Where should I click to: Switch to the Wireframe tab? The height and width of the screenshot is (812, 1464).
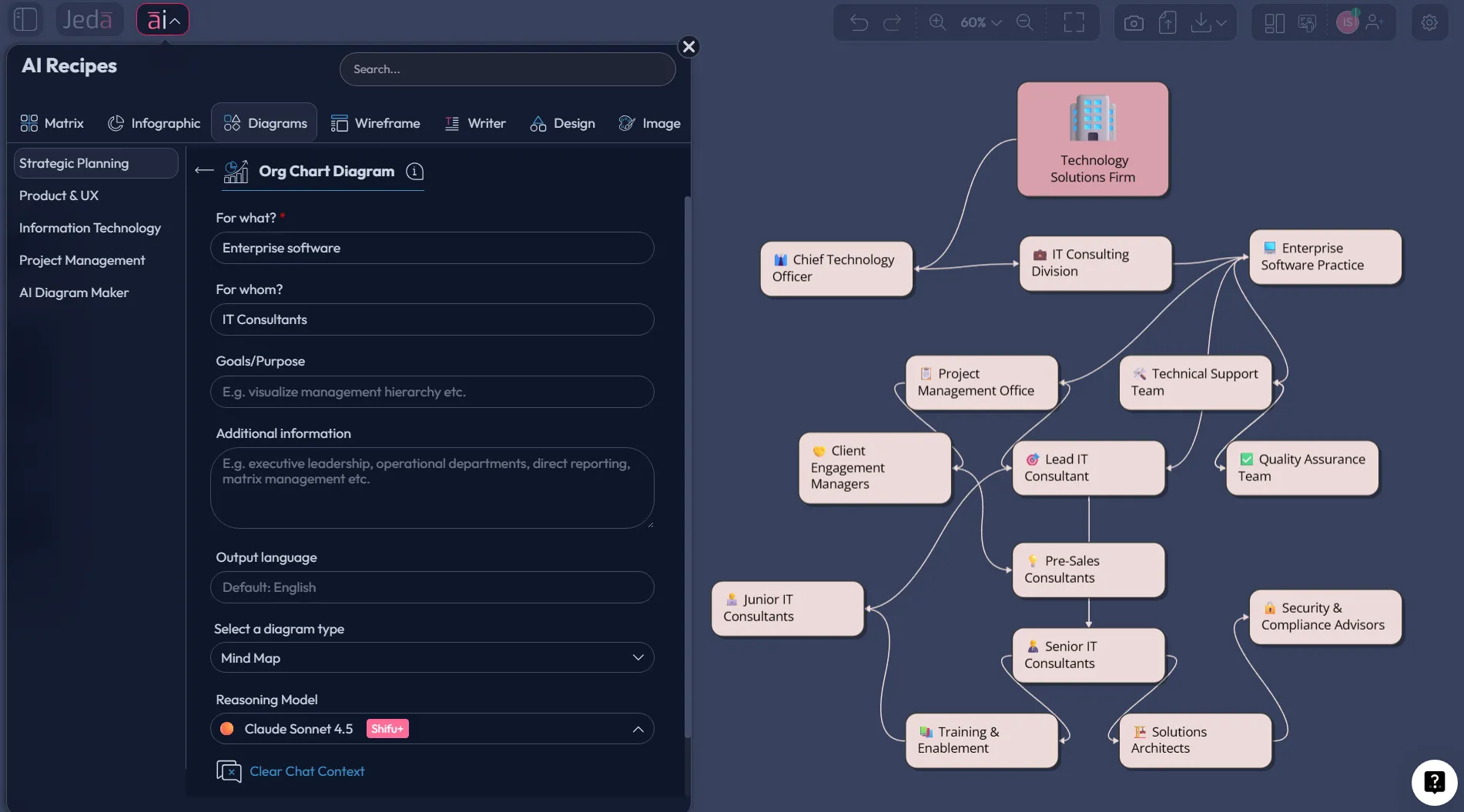[376, 122]
